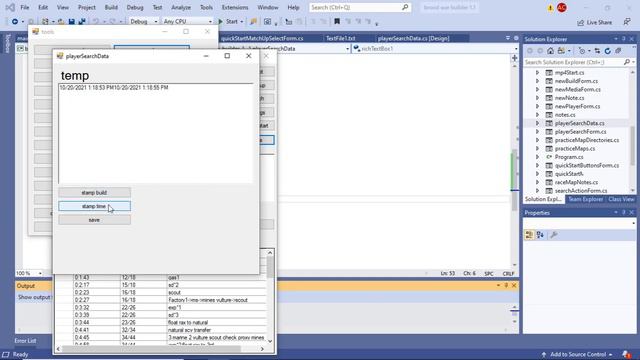Click the 'float rax to natural' table cell
The image size is (640, 360).
point(216,322)
